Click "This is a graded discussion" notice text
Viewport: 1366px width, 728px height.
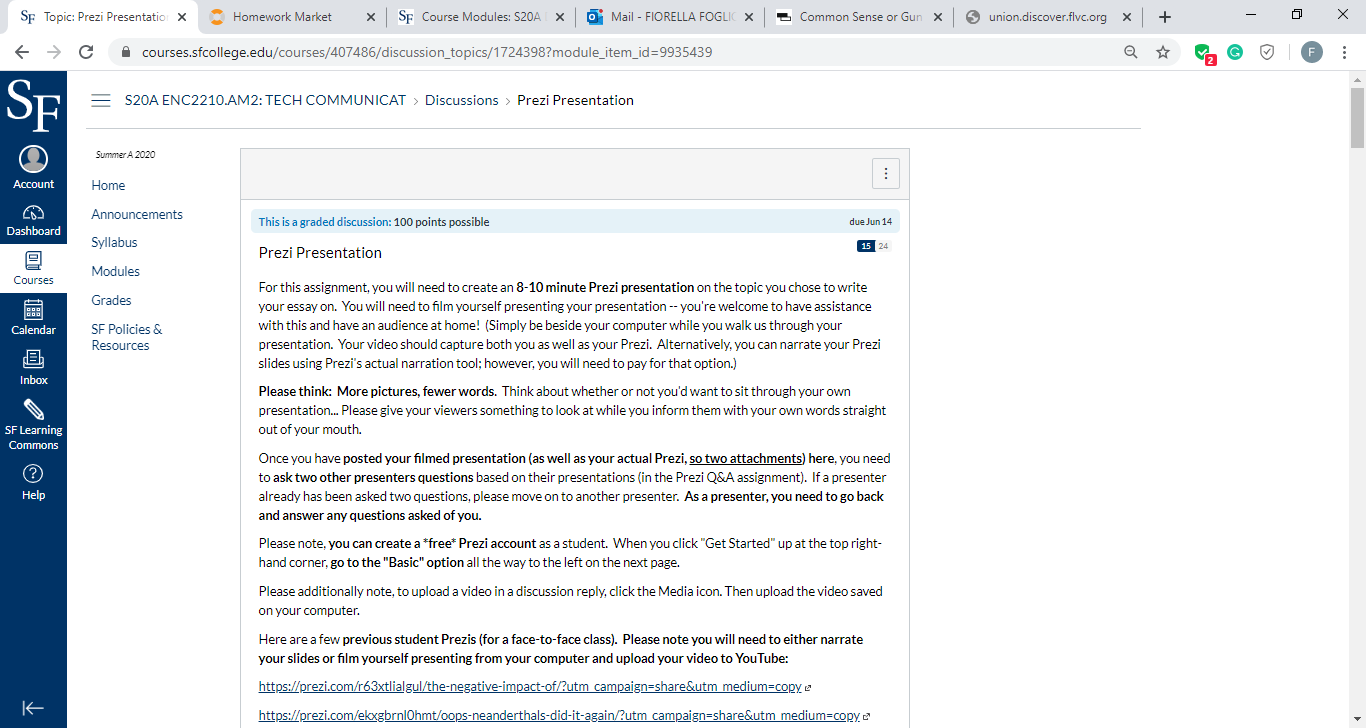click(323, 222)
